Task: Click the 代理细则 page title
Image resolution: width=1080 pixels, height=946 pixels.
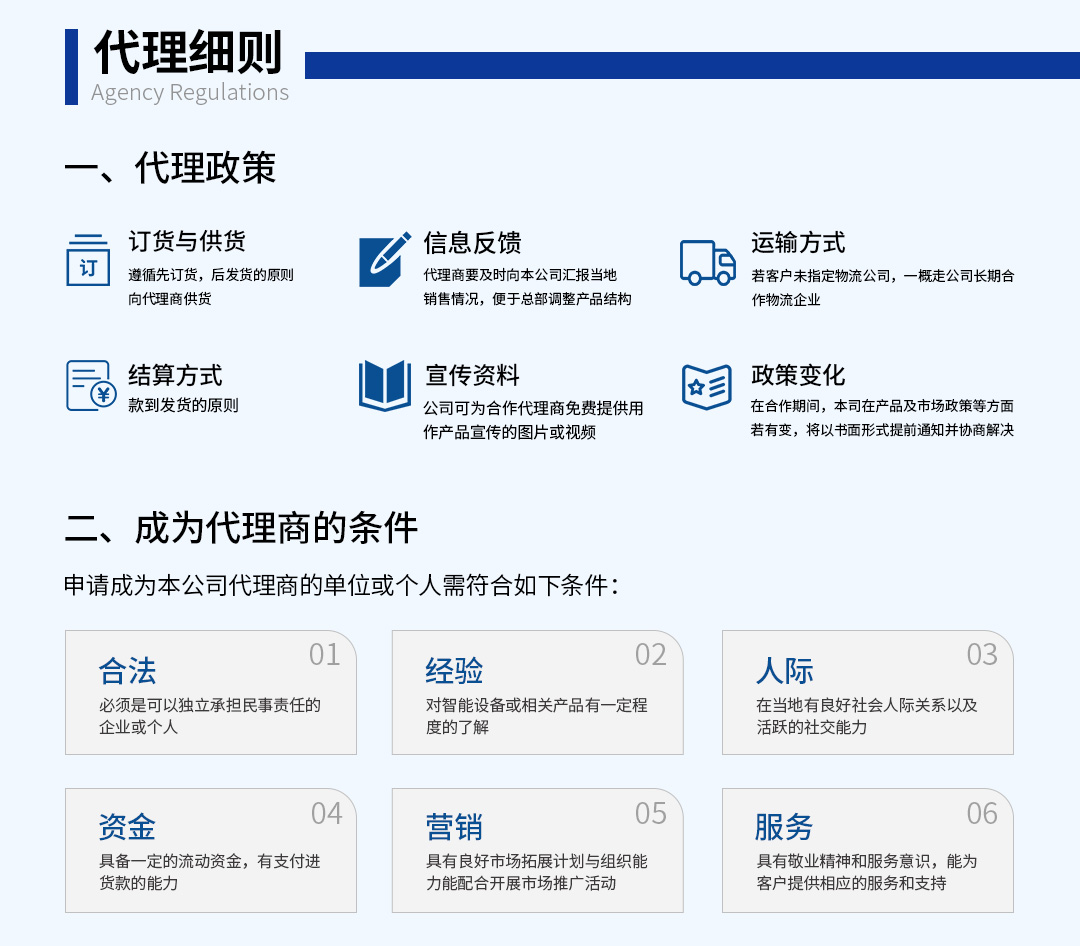Action: pos(188,53)
